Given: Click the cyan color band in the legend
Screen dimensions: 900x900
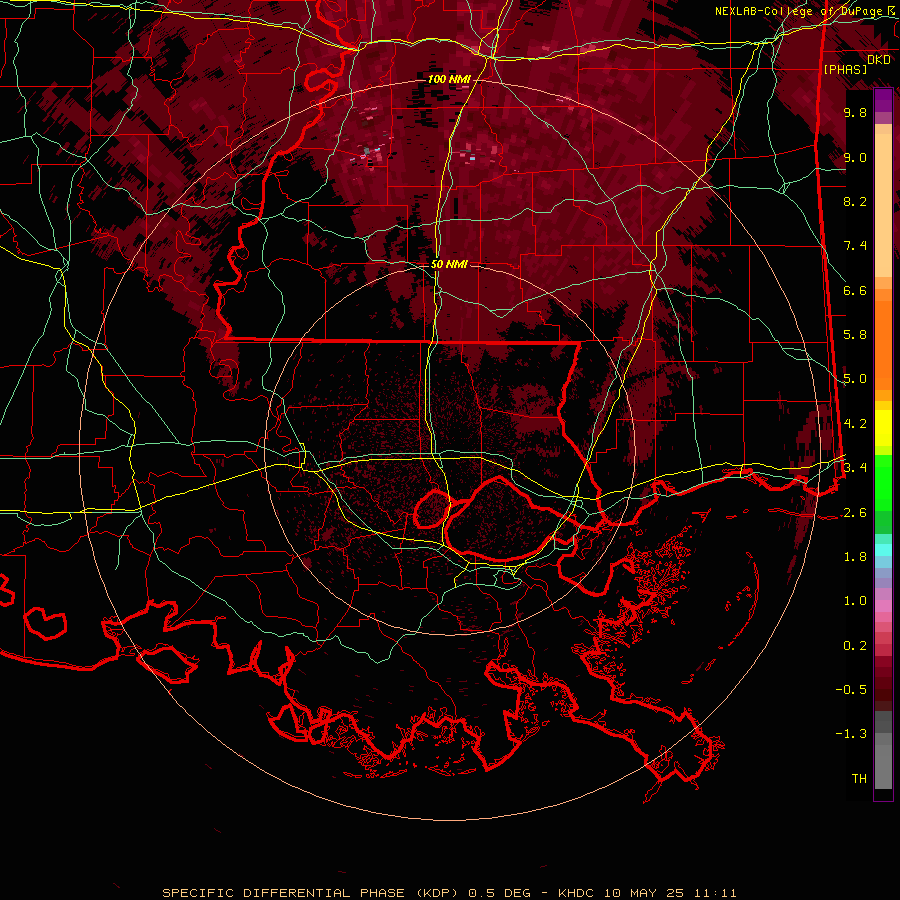Looking at the screenshot, I should point(883,550).
